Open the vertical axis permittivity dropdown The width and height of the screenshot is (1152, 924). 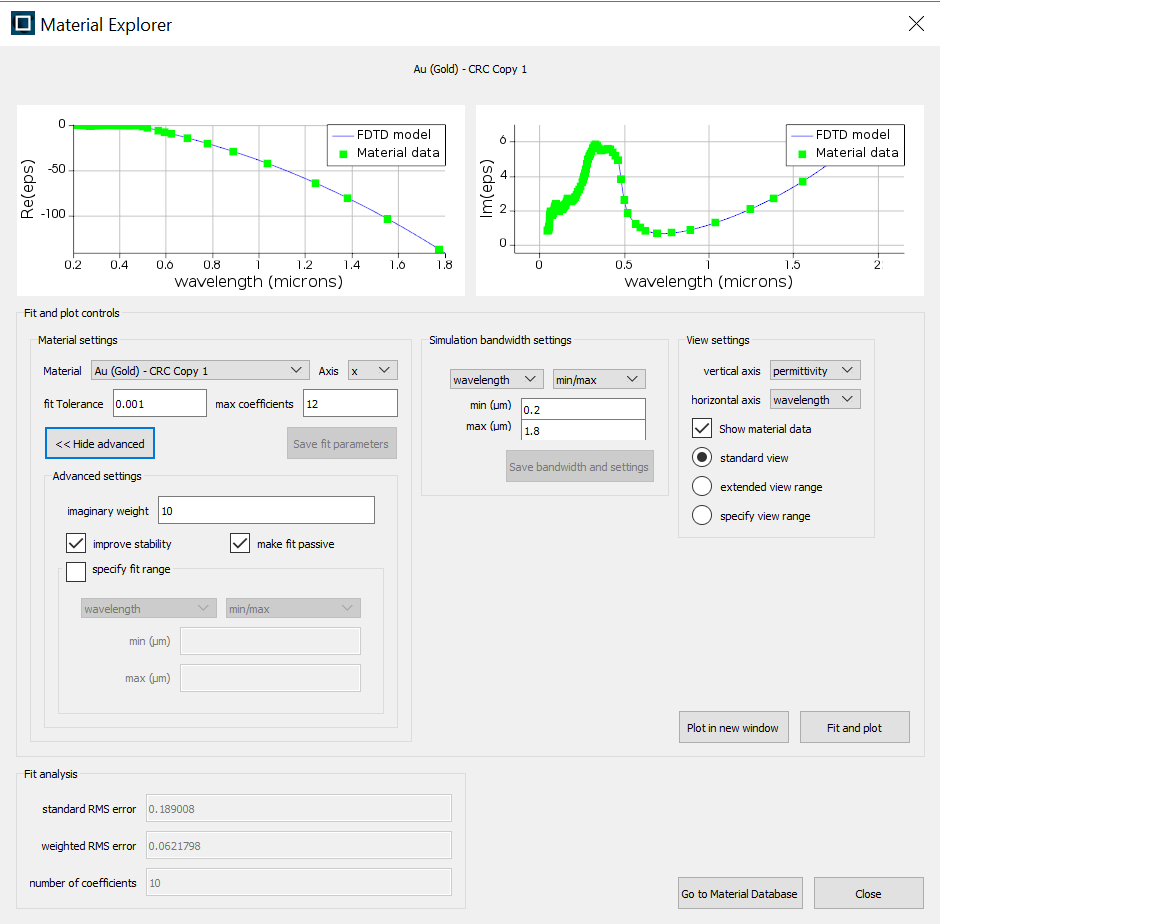coord(815,371)
